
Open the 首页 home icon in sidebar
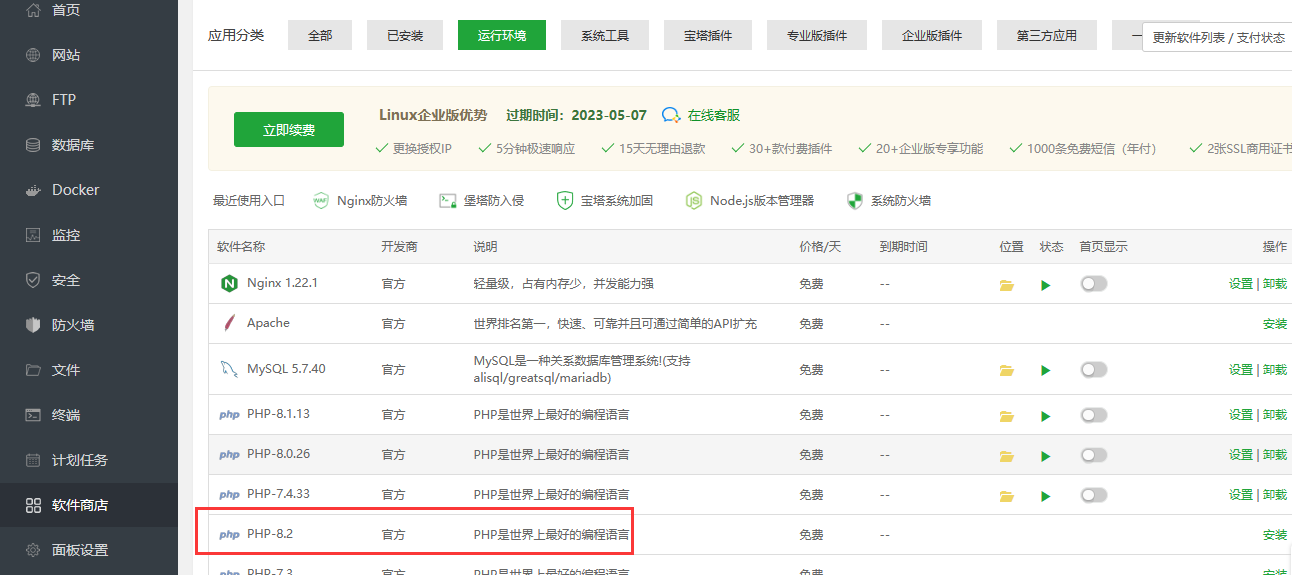[33, 10]
